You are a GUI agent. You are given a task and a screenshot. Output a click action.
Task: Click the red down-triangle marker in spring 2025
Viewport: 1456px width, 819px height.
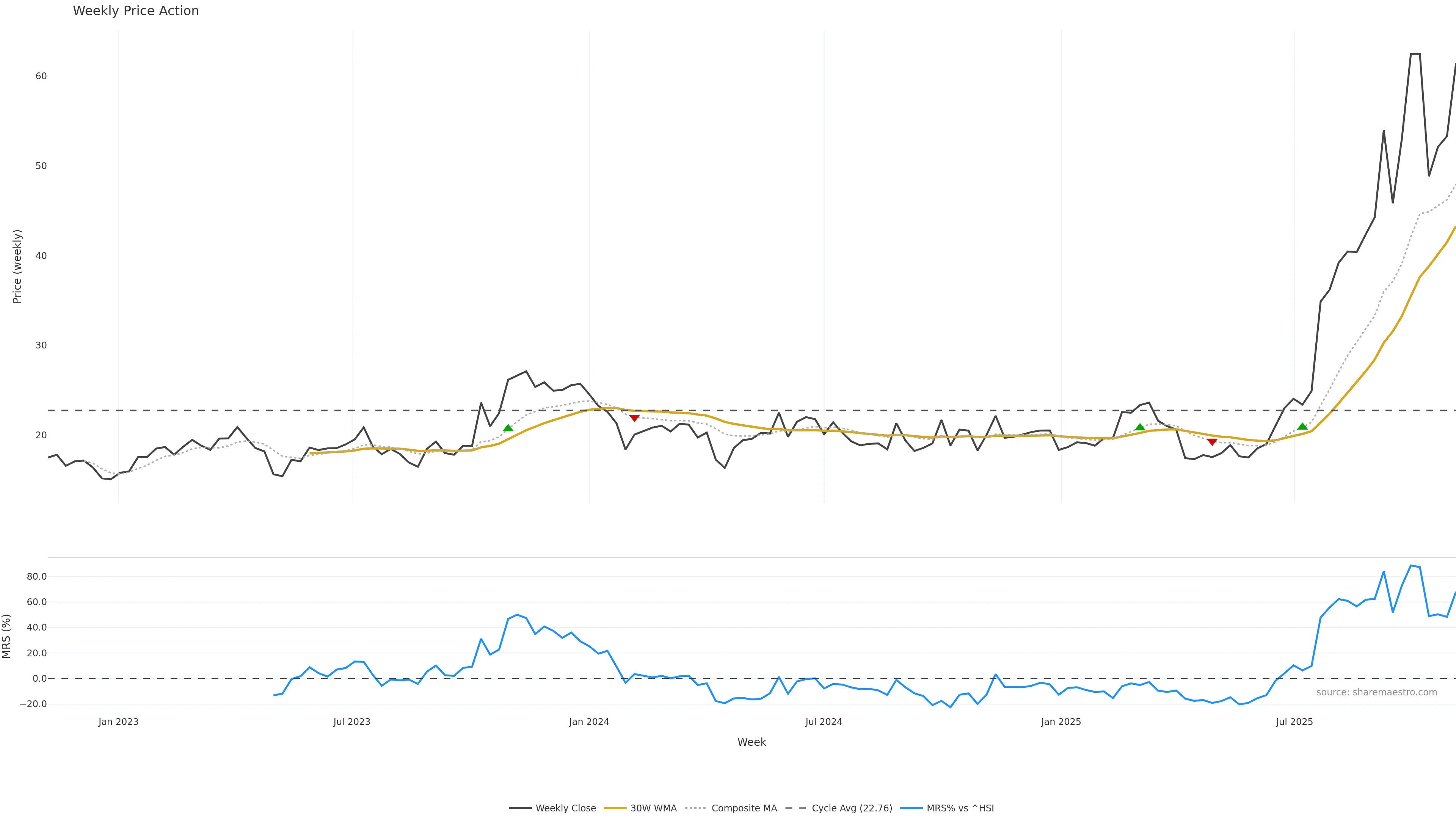tap(1212, 441)
